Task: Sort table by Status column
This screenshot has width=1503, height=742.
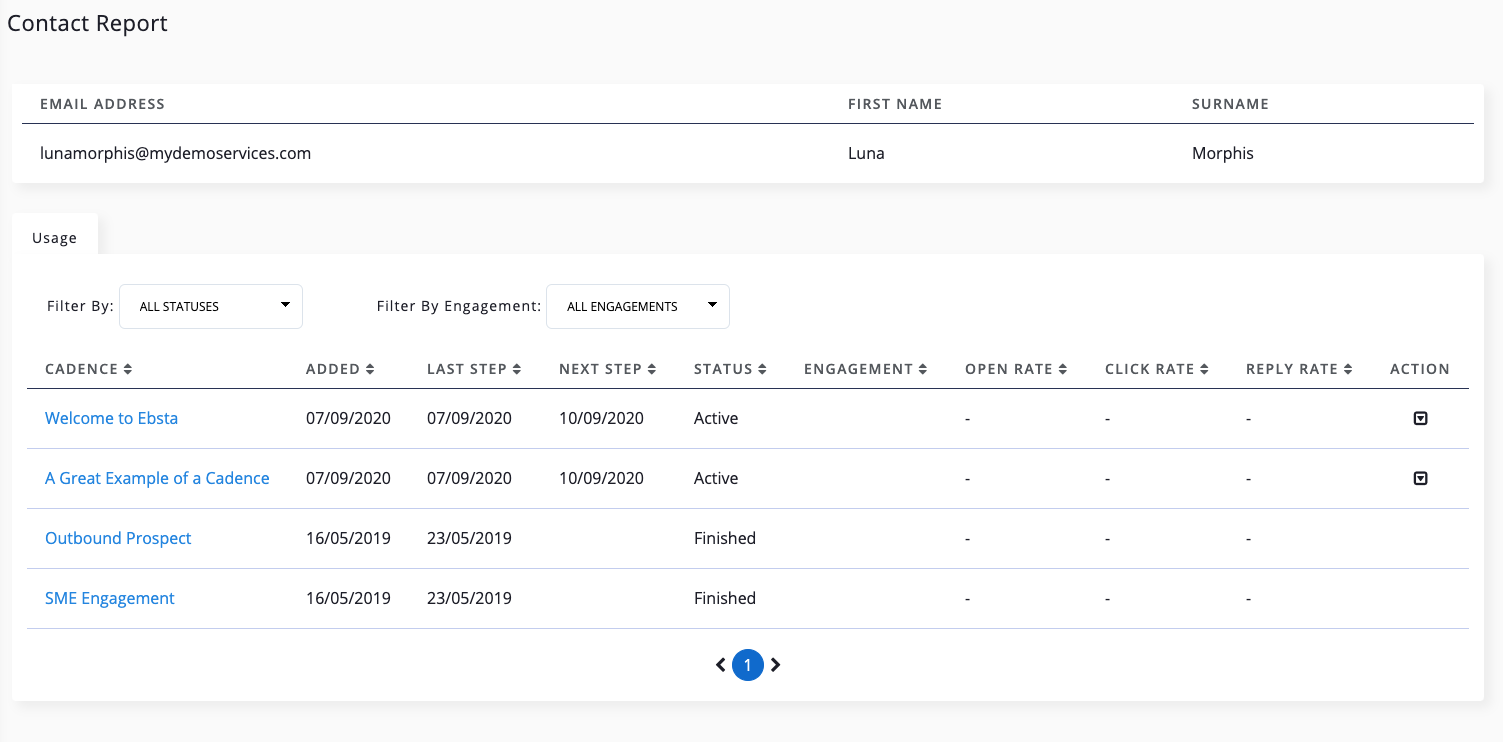Action: tap(730, 369)
